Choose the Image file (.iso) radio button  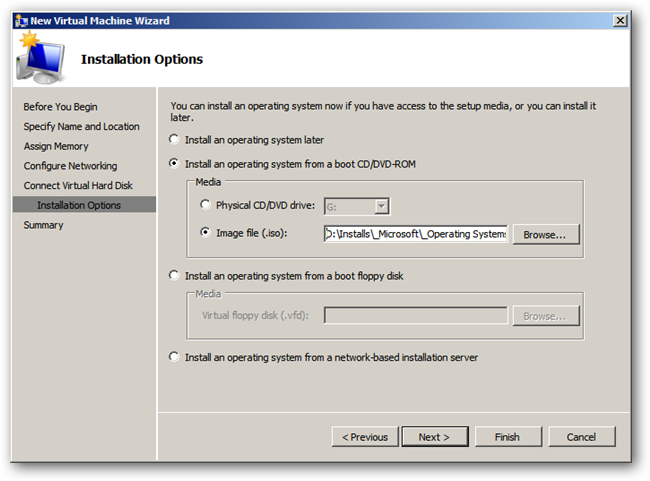coord(205,232)
